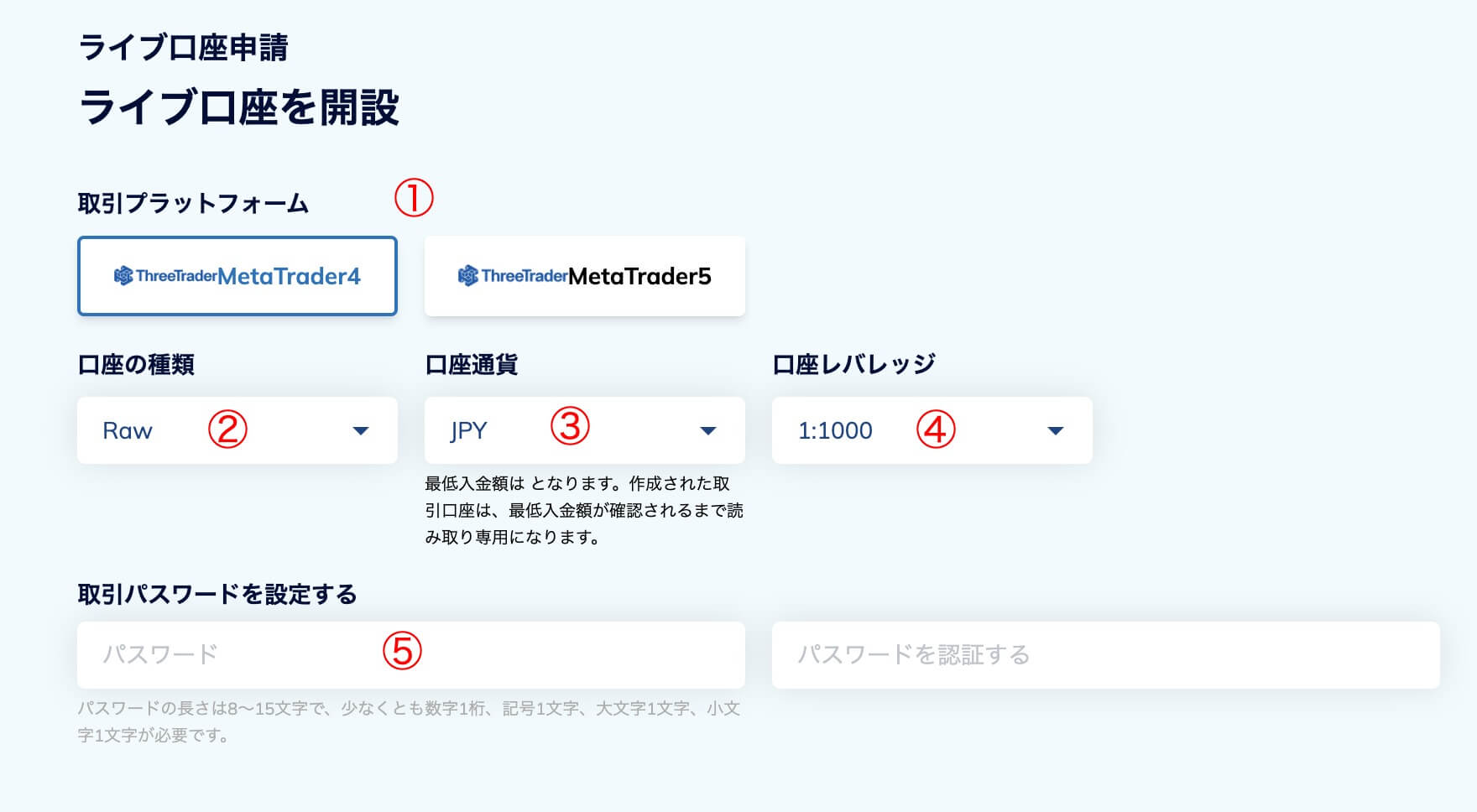The image size is (1477, 812).
Task: Click the red circled number ② marker
Action: pyautogui.click(x=227, y=429)
